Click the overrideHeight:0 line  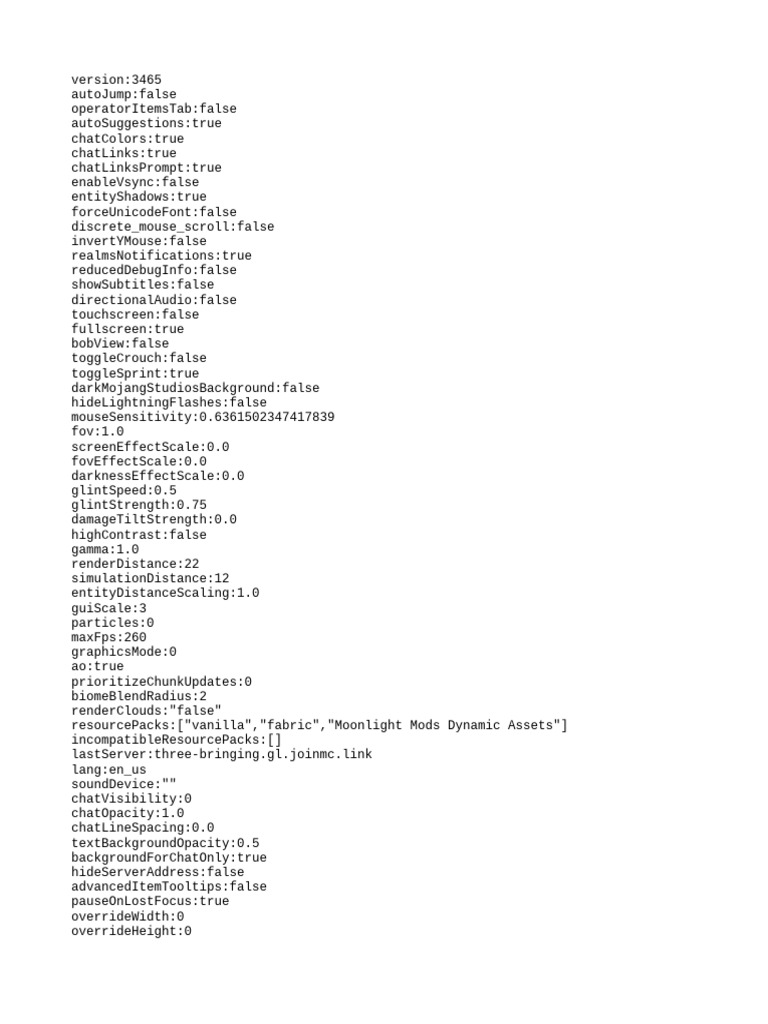131,931
